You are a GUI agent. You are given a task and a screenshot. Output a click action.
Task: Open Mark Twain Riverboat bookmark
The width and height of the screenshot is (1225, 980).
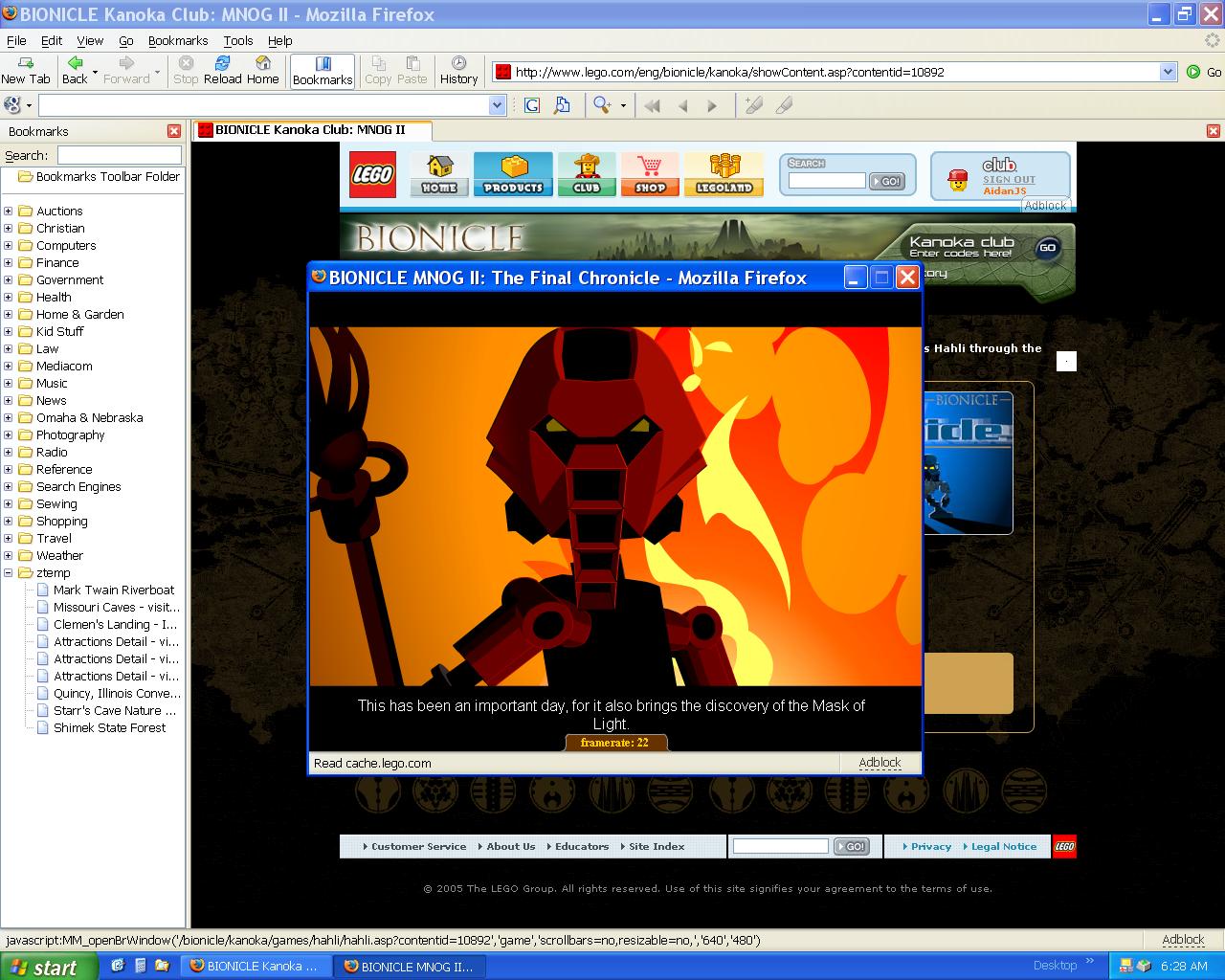(114, 590)
